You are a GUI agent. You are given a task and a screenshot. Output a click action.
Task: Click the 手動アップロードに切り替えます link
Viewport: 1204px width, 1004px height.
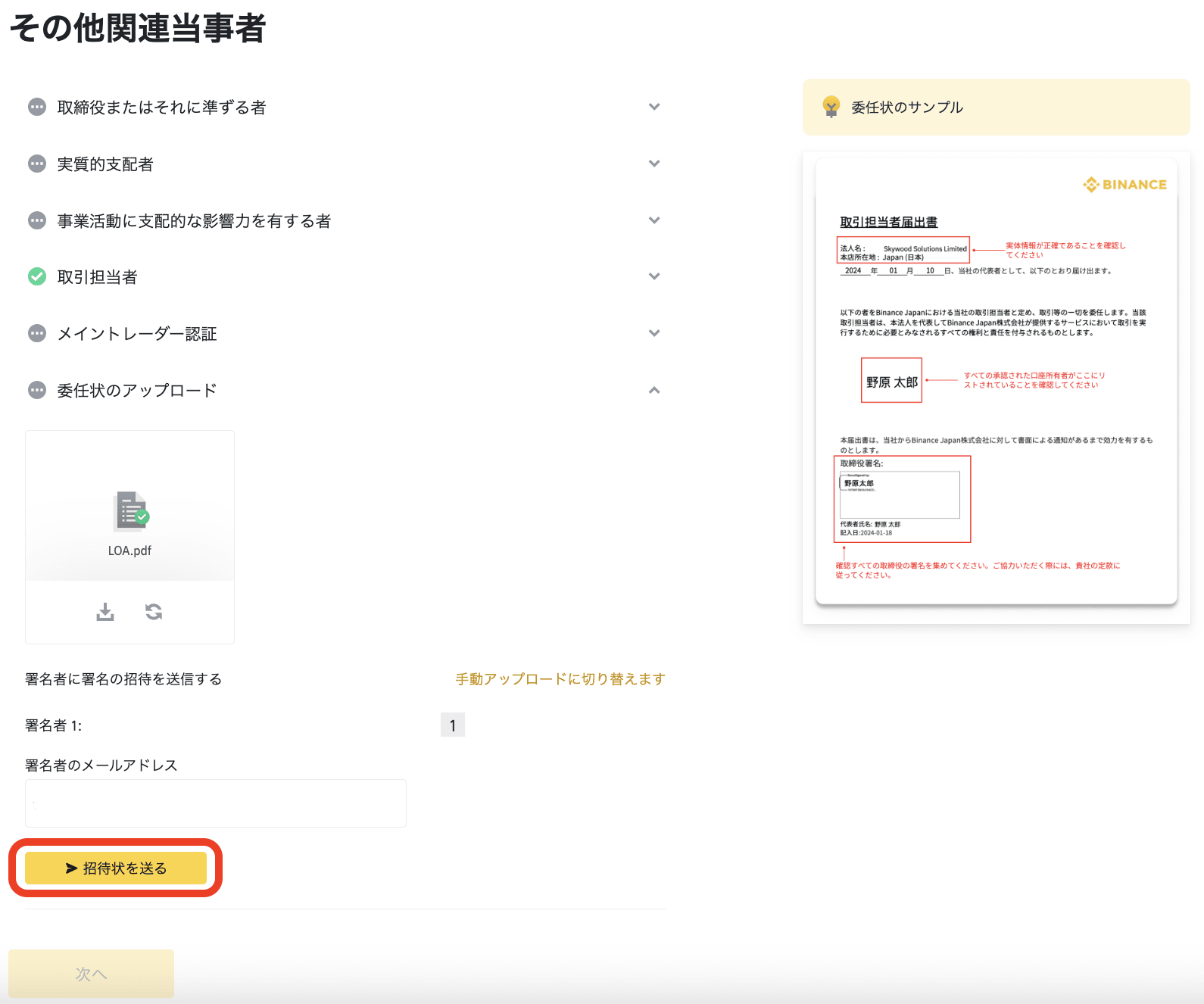560,679
